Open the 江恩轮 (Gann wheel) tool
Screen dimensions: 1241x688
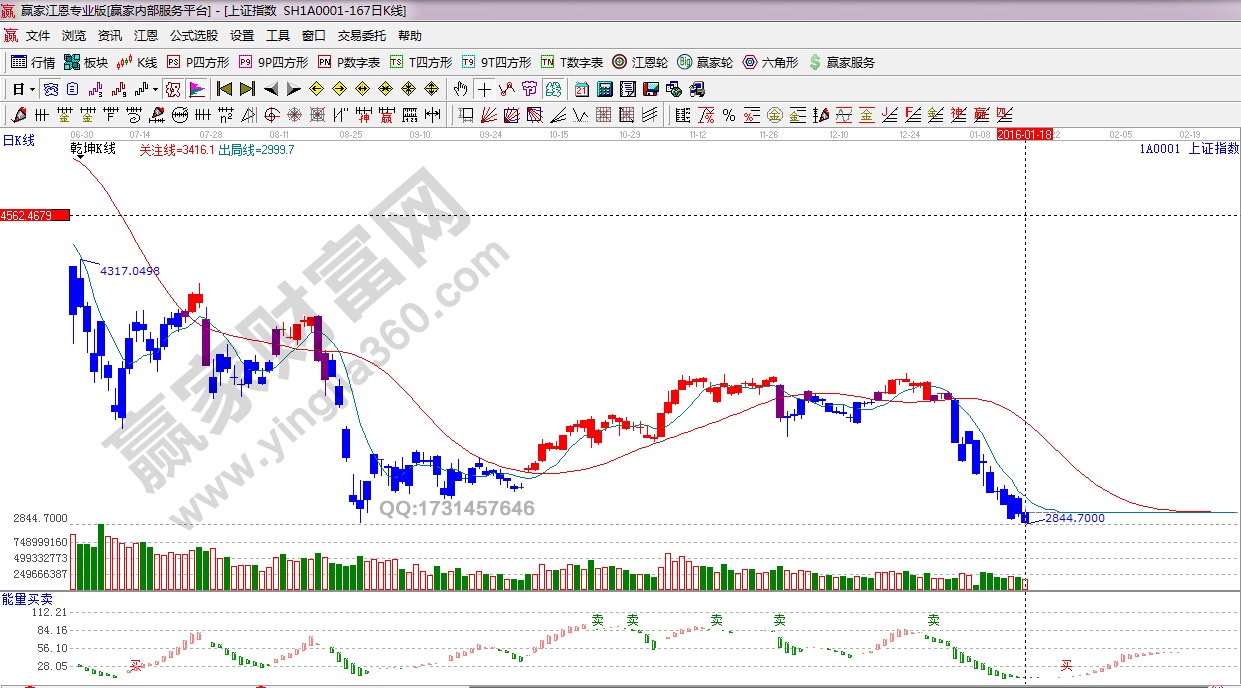(x=640, y=62)
